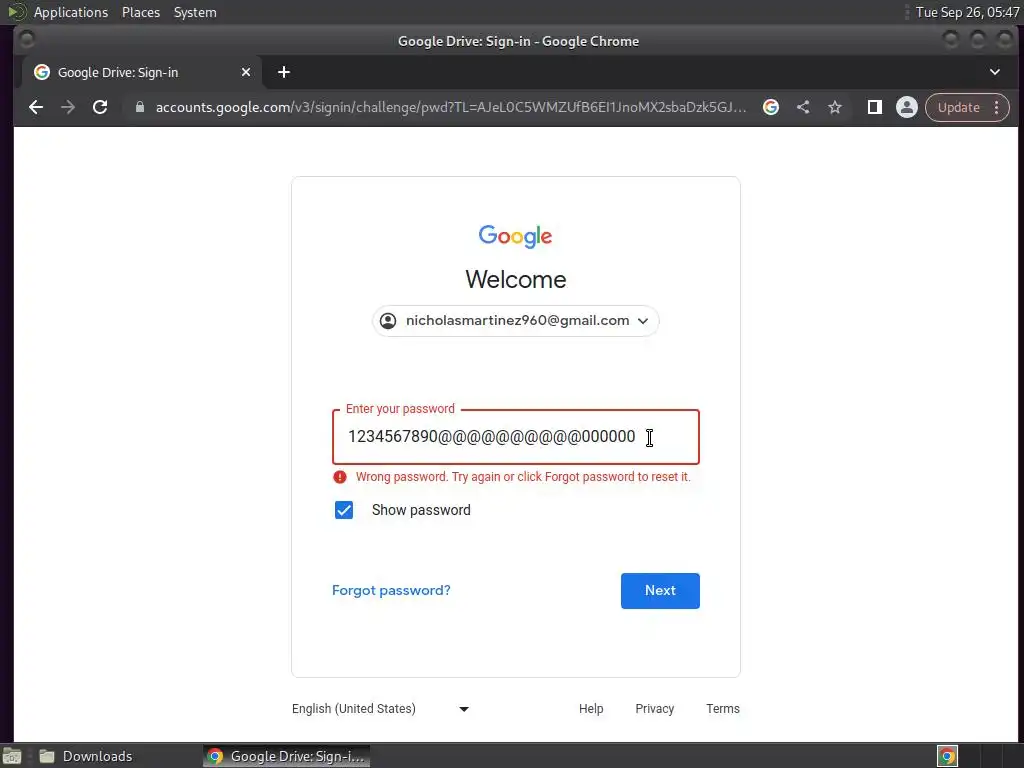Screen dimensions: 1024x768
Task: Open Chrome three-dot menu
Action: pos(997,107)
